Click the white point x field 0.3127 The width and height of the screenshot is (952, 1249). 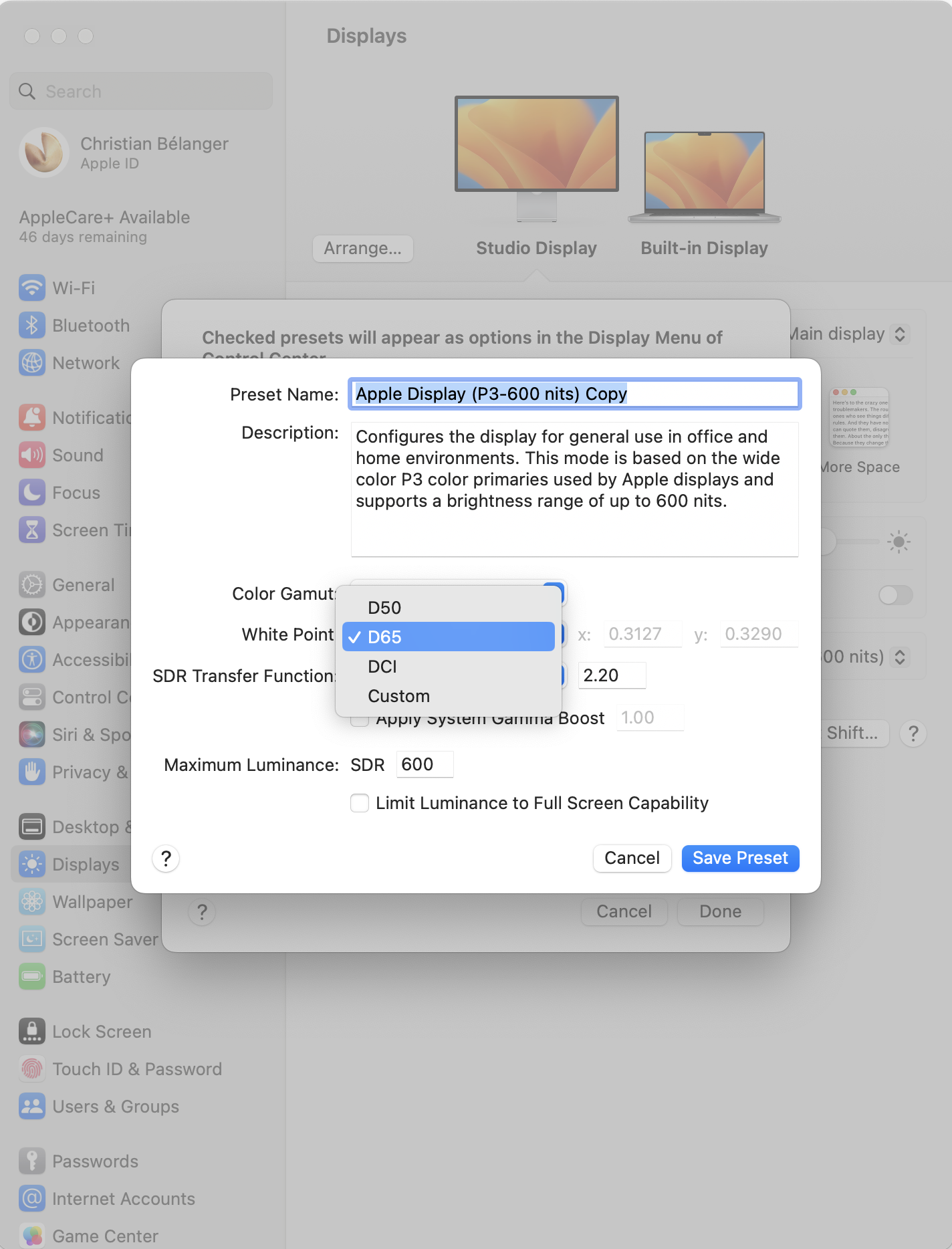pyautogui.click(x=642, y=634)
